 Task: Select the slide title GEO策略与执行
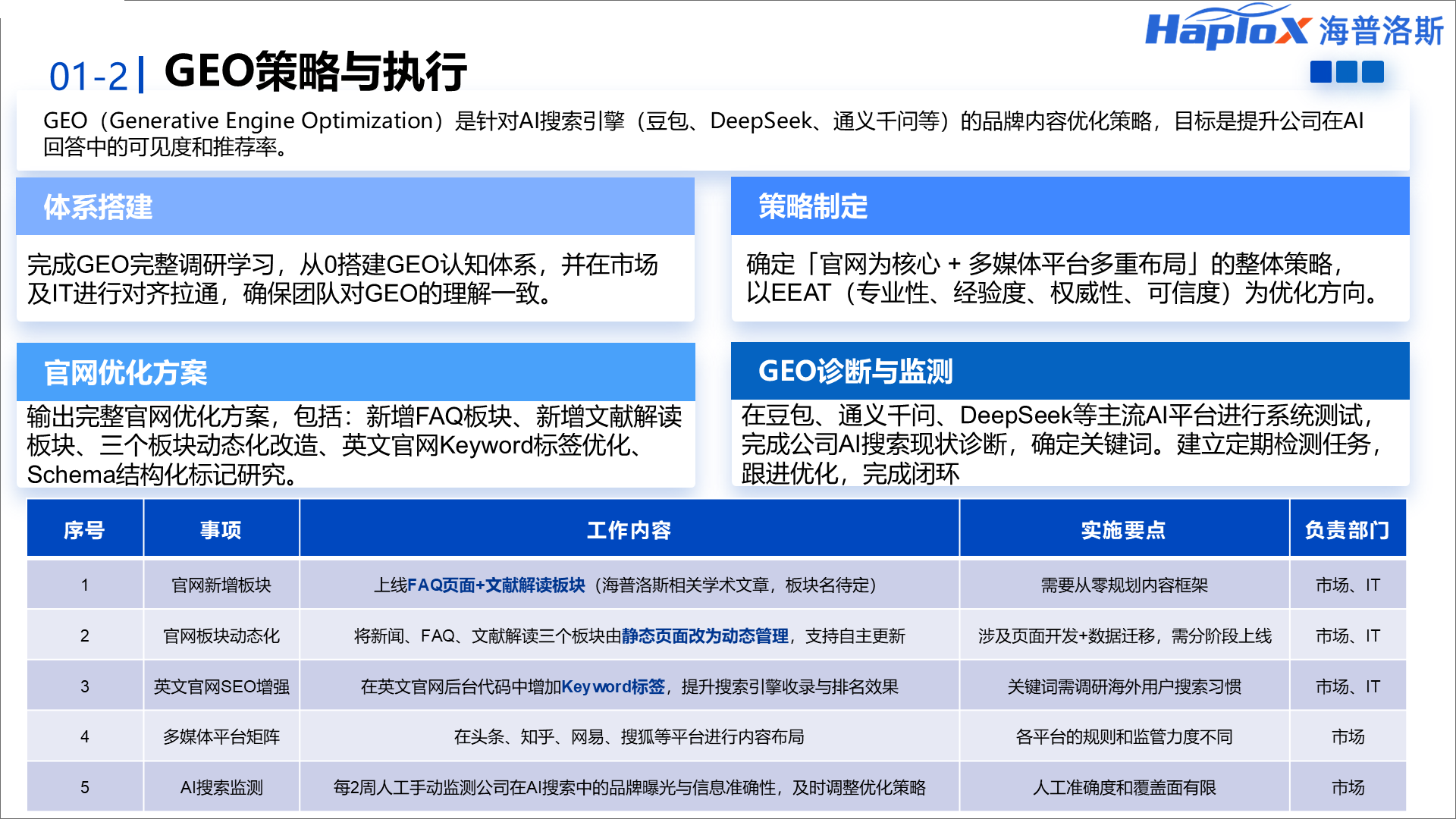point(315,72)
